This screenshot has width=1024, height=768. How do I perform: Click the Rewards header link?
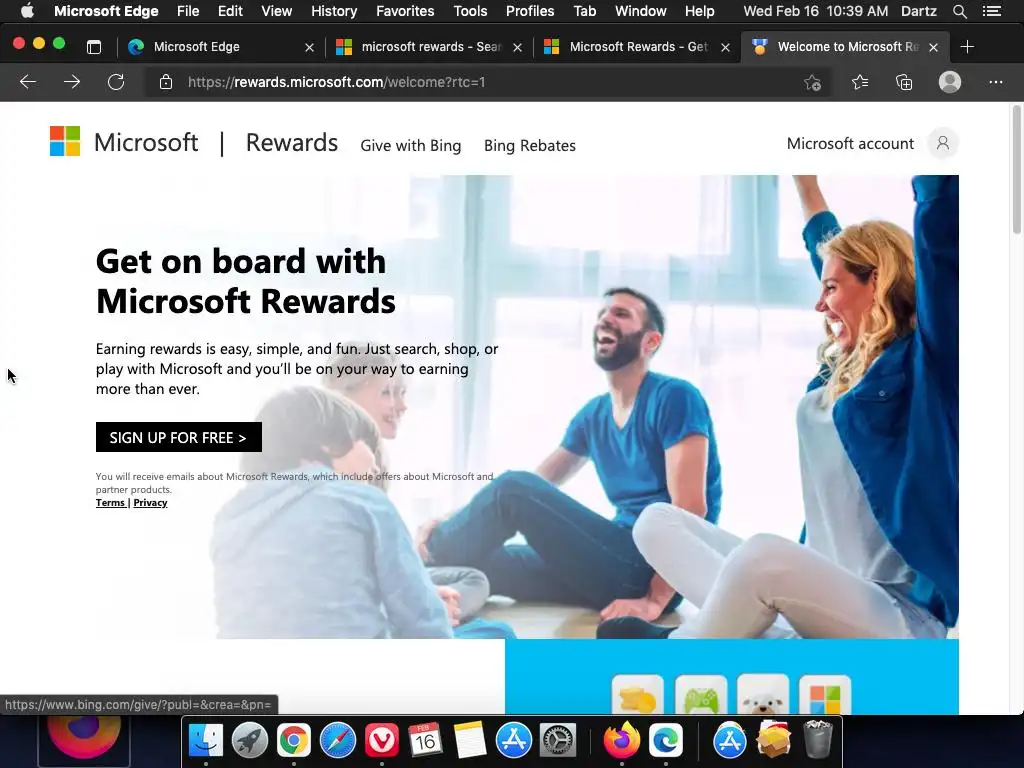click(x=291, y=142)
